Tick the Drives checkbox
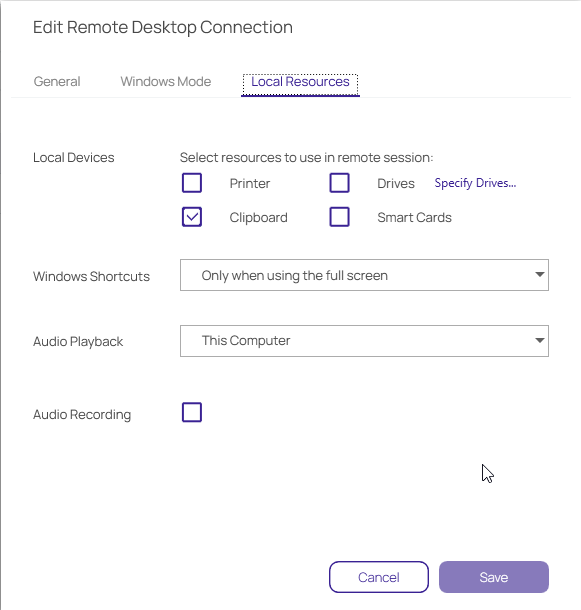Viewport: 581px width, 610px height. (339, 183)
